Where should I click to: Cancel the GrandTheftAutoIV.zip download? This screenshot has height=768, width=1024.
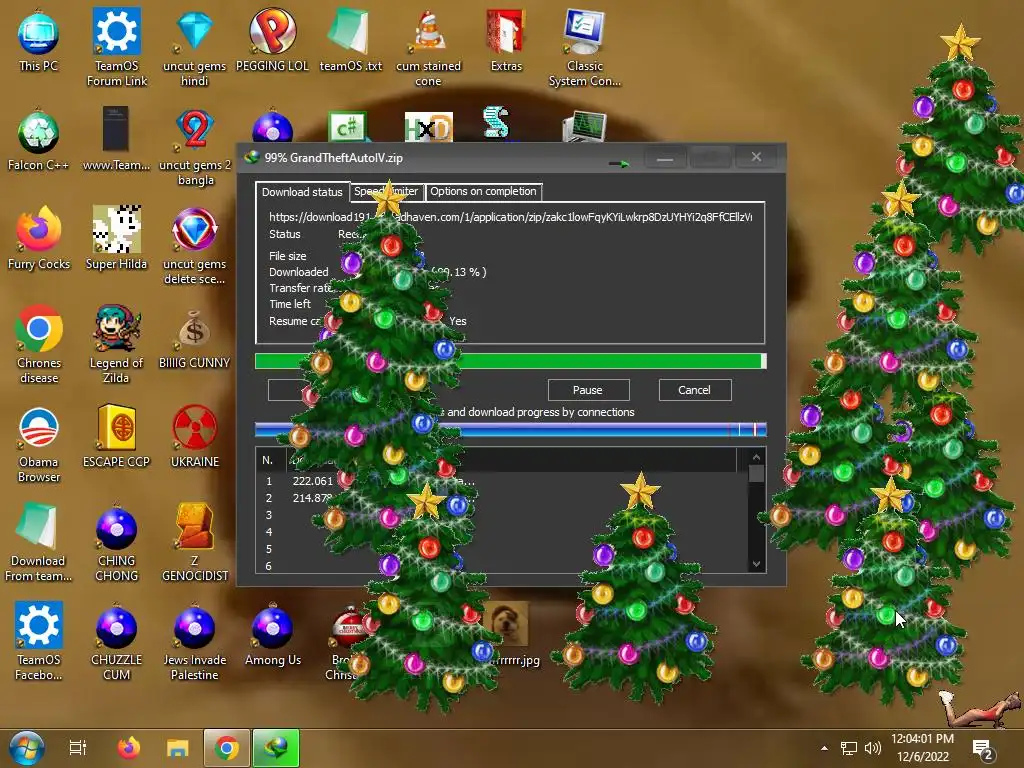coord(695,390)
